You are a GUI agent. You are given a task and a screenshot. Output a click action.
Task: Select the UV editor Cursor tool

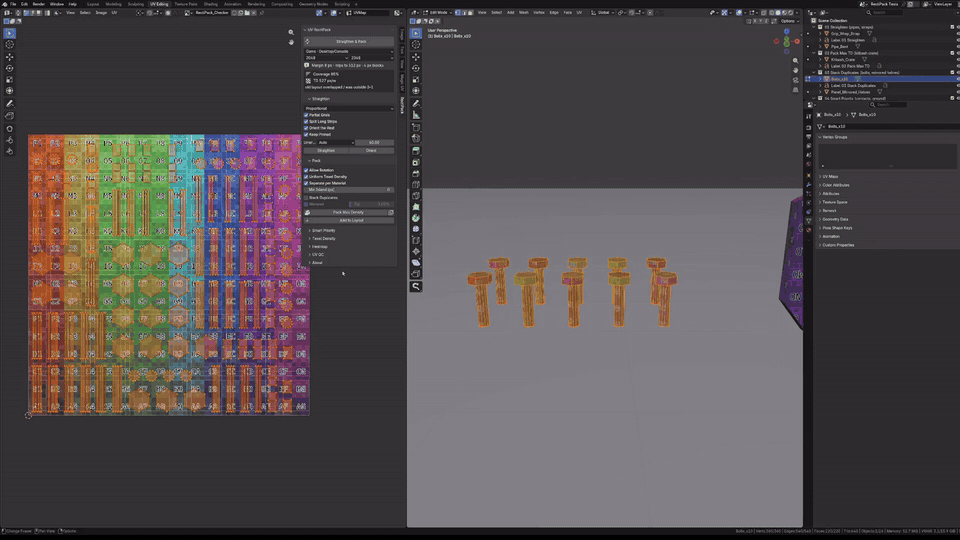pyautogui.click(x=9, y=45)
